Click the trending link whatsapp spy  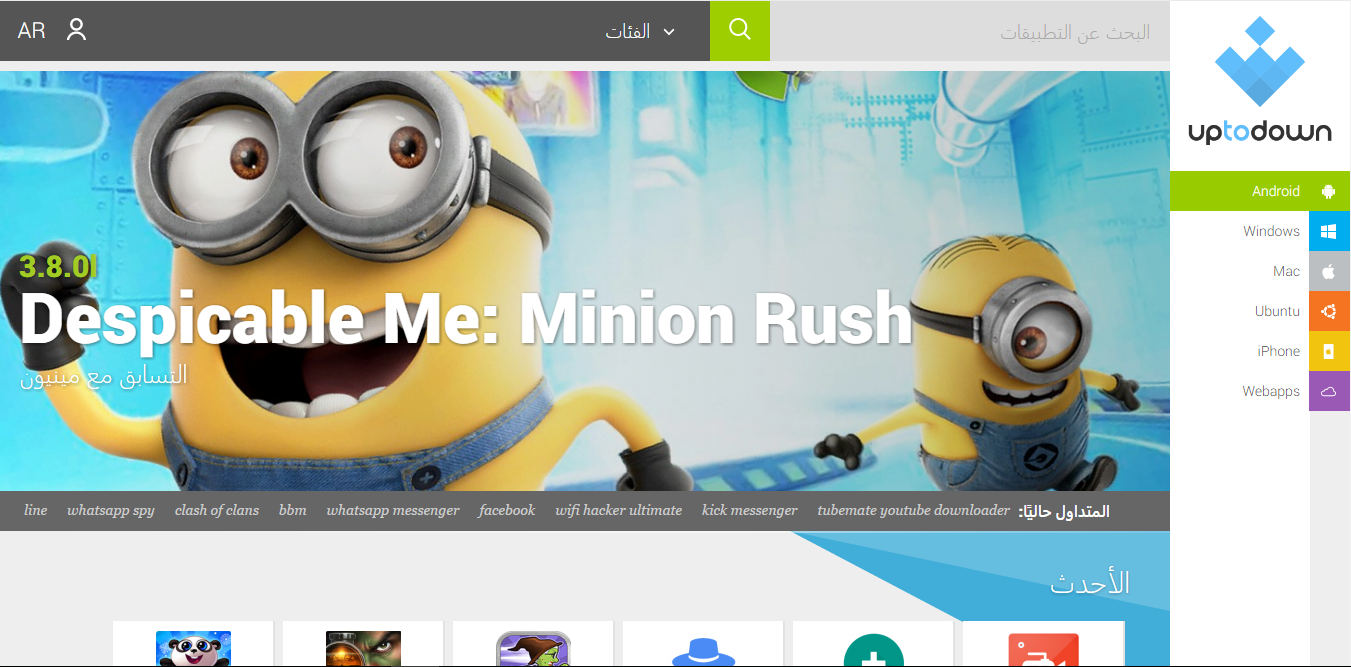111,510
